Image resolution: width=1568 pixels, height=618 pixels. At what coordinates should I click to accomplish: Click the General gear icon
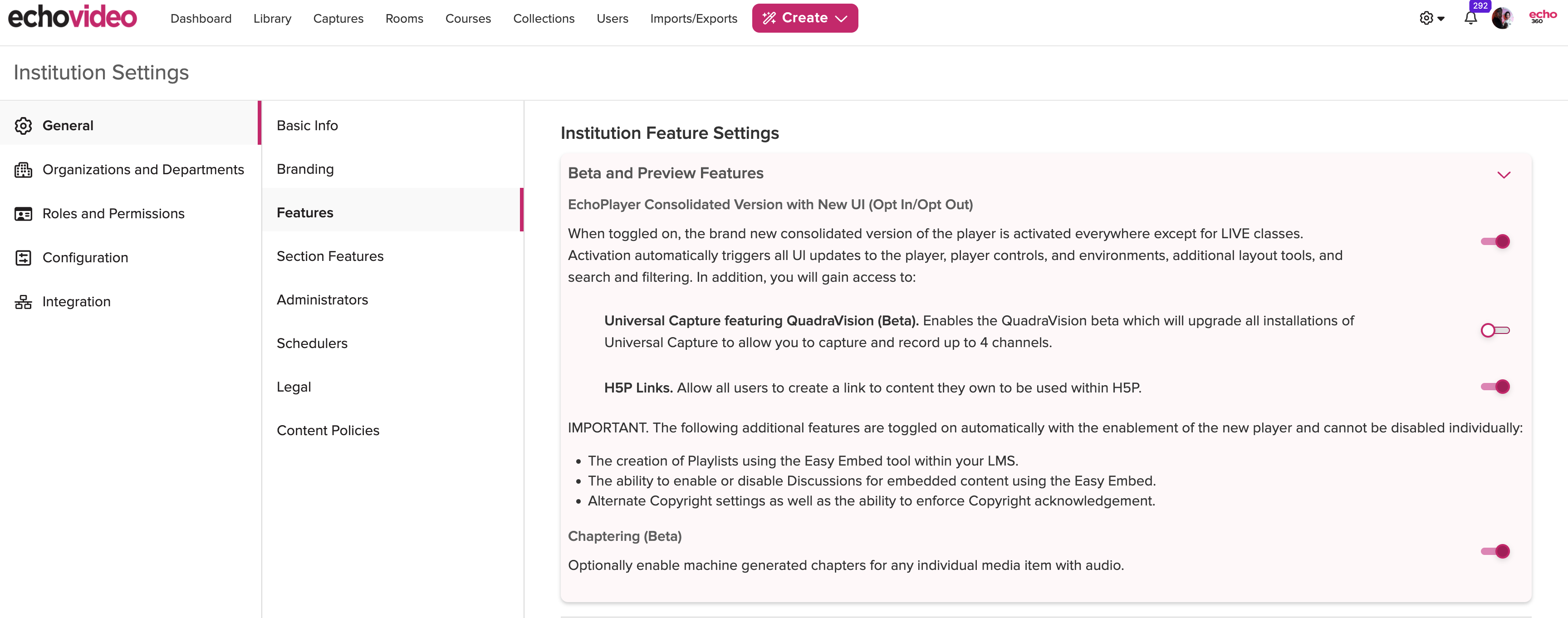point(23,125)
